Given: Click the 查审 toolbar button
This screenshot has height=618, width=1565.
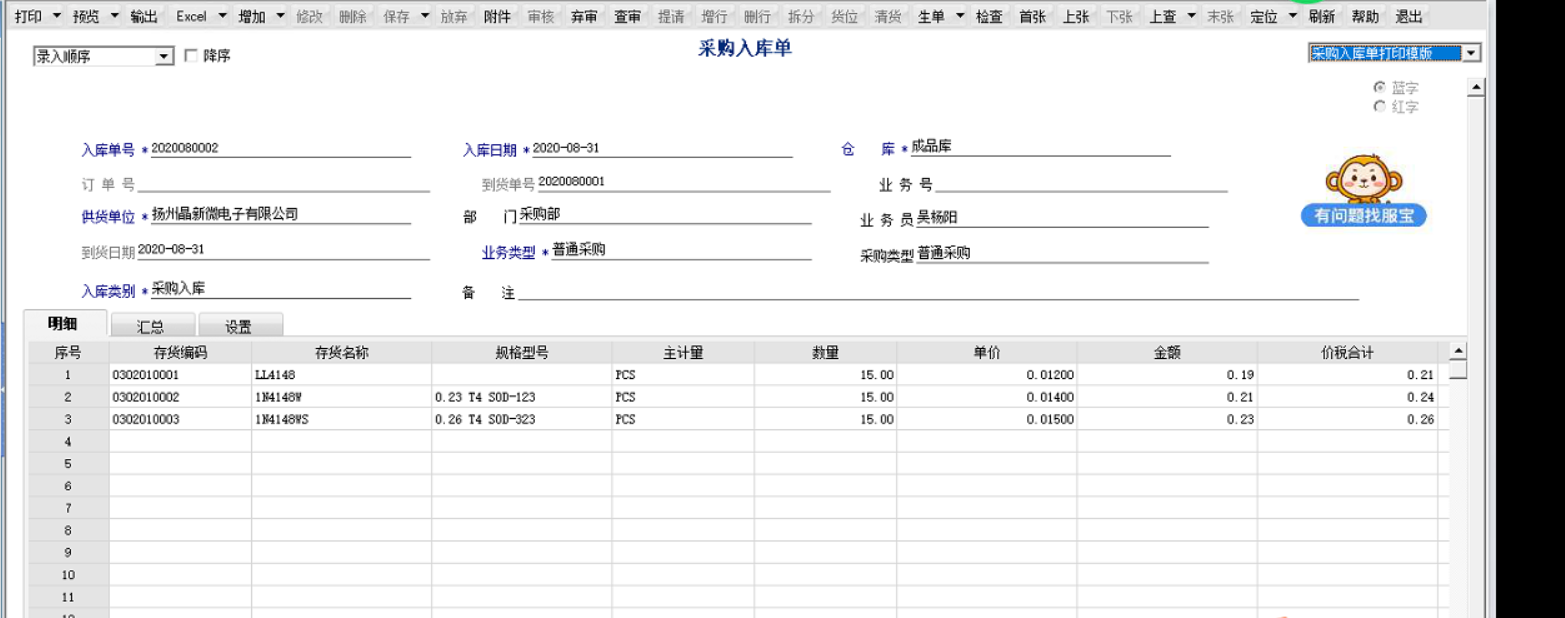Looking at the screenshot, I should (x=628, y=17).
